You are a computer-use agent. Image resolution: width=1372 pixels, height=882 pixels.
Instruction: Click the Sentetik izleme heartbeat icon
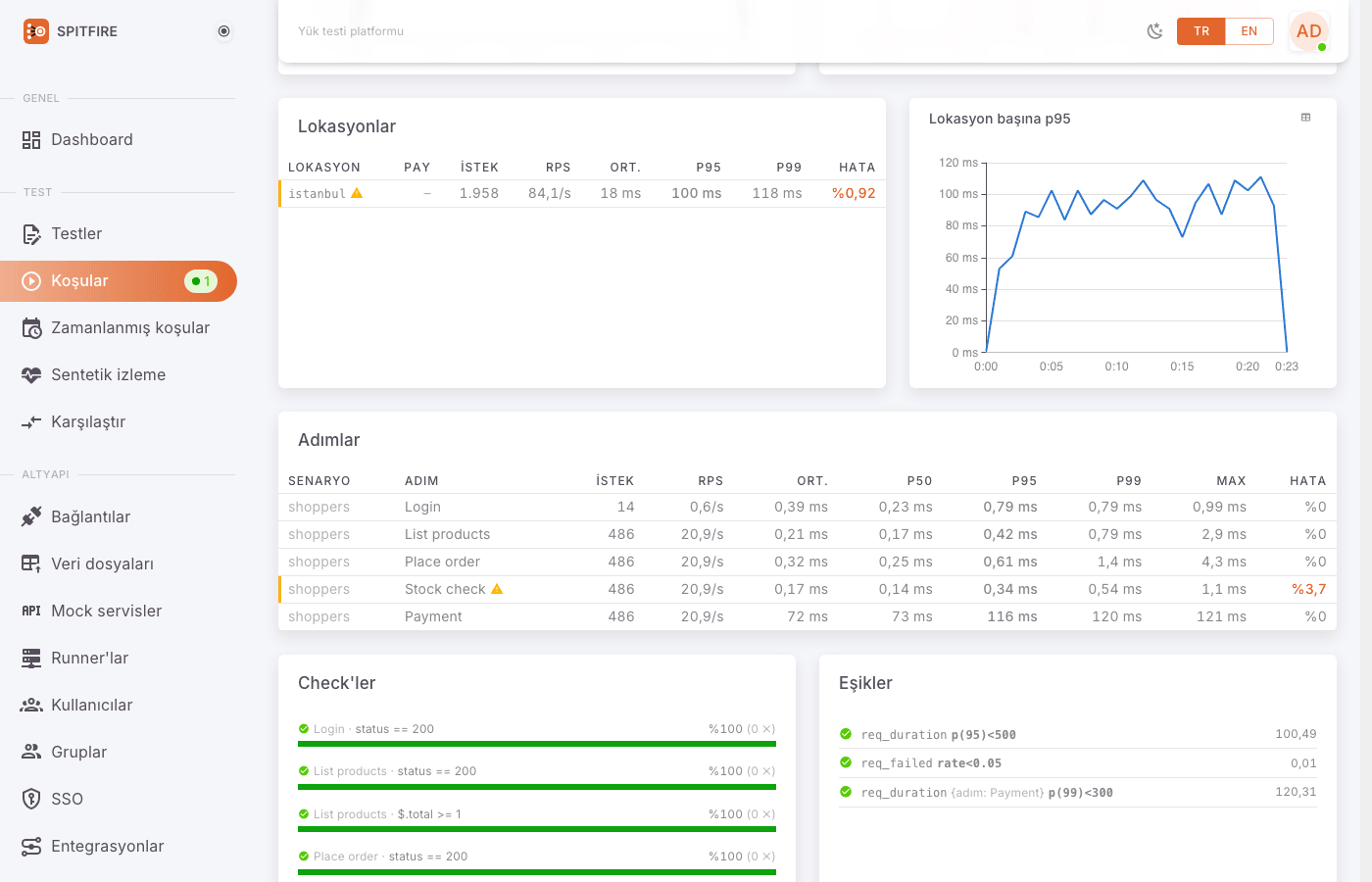(x=31, y=375)
